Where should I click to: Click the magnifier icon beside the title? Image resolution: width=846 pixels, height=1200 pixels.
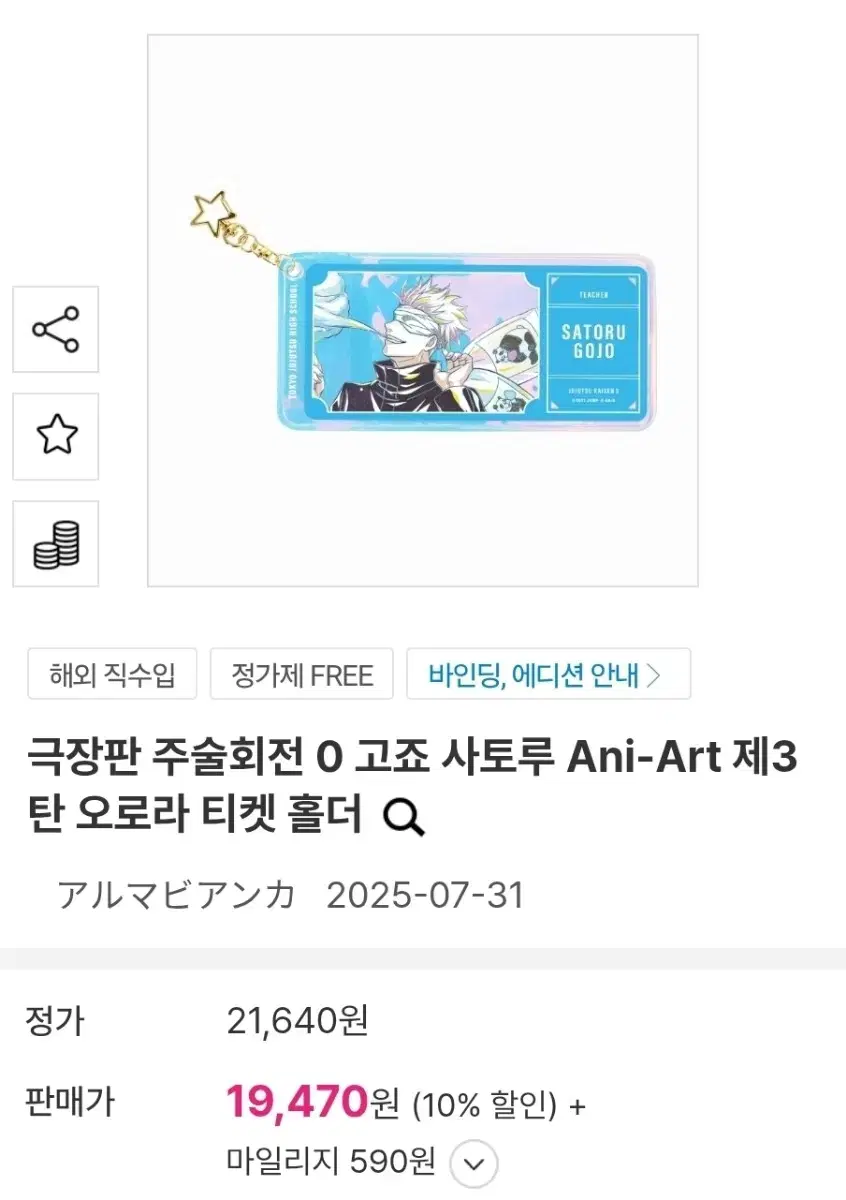pyautogui.click(x=404, y=817)
